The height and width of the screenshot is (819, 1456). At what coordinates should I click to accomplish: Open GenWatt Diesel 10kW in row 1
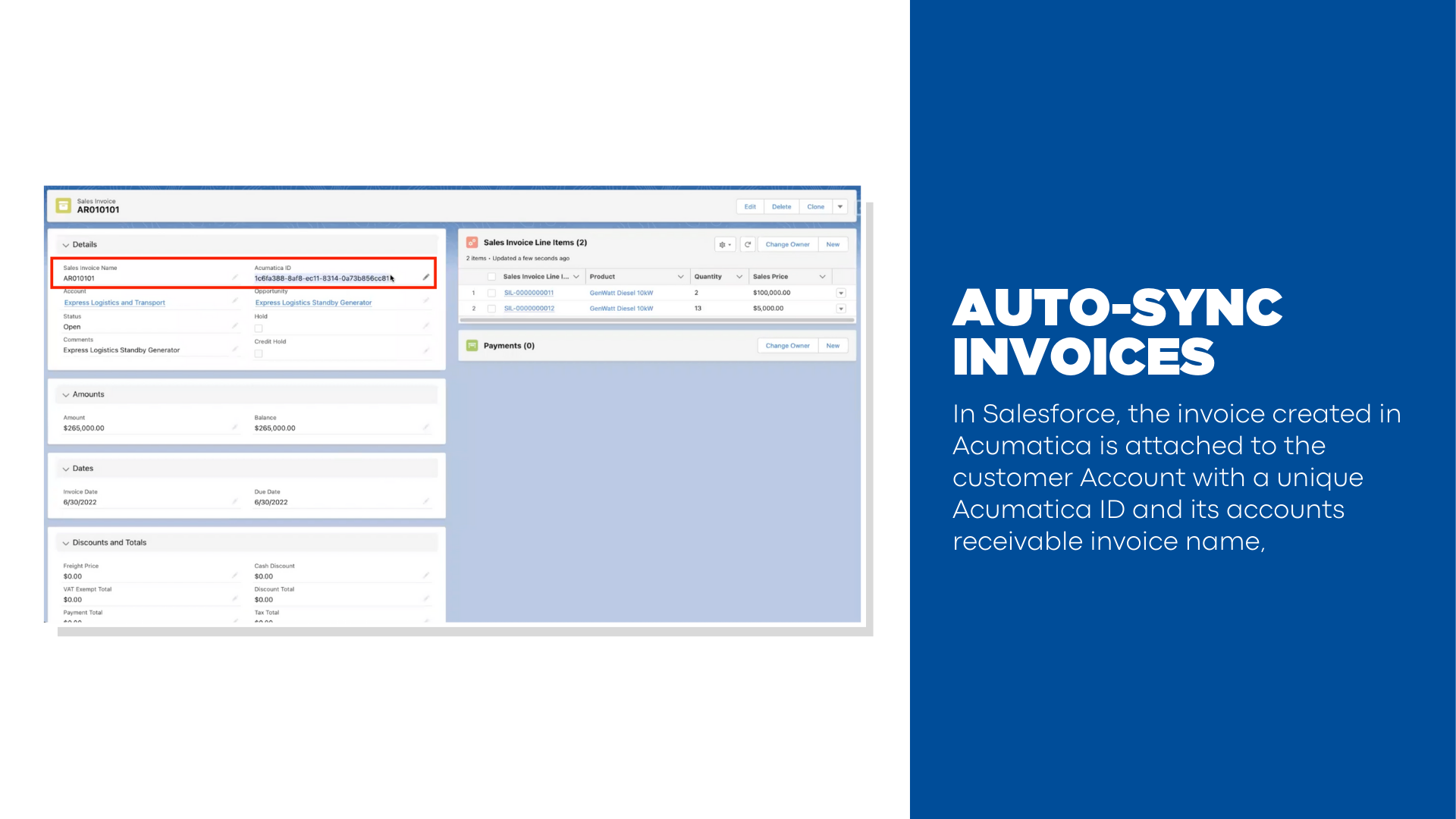click(621, 293)
